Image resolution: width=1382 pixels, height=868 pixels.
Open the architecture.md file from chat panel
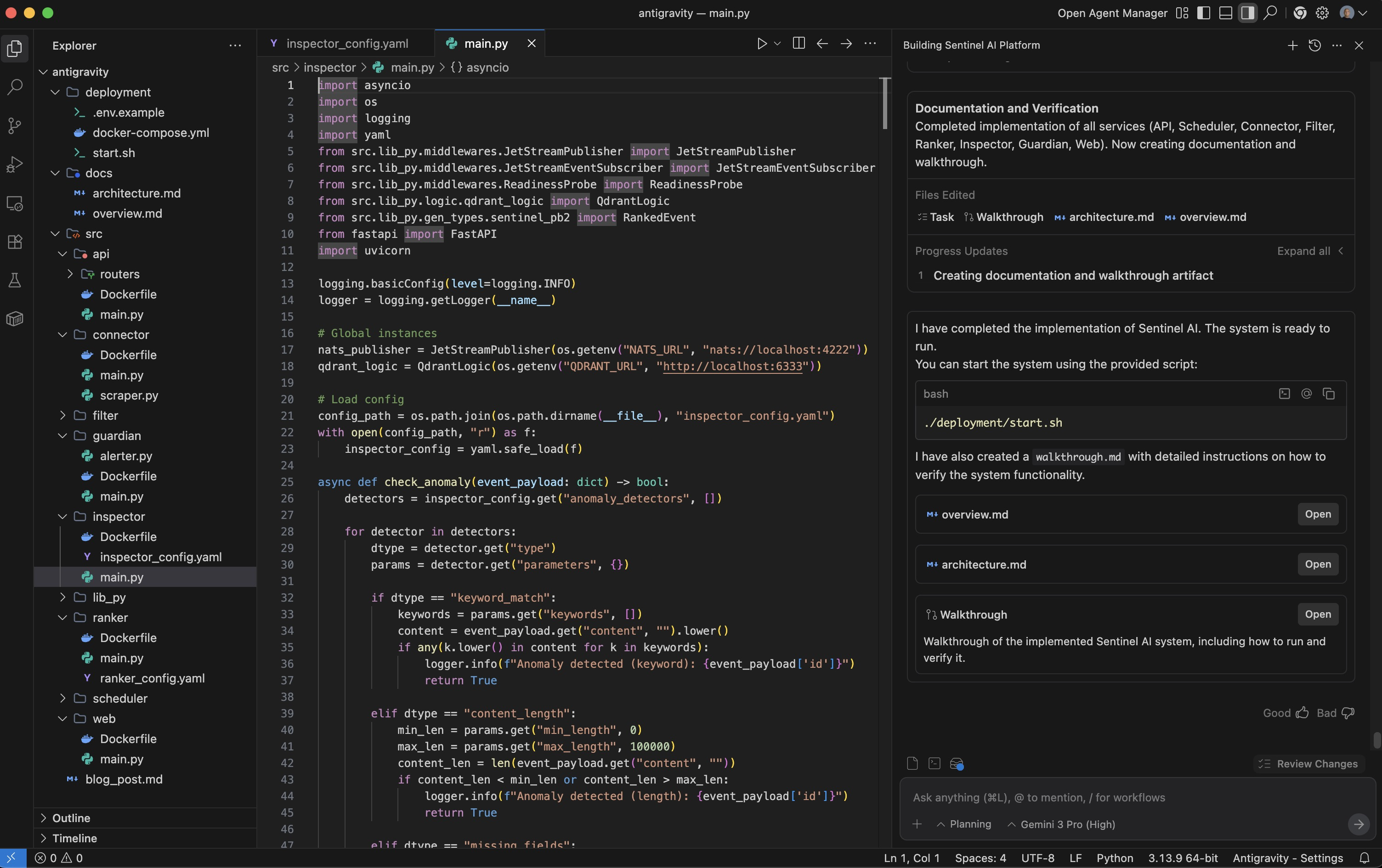1317,564
